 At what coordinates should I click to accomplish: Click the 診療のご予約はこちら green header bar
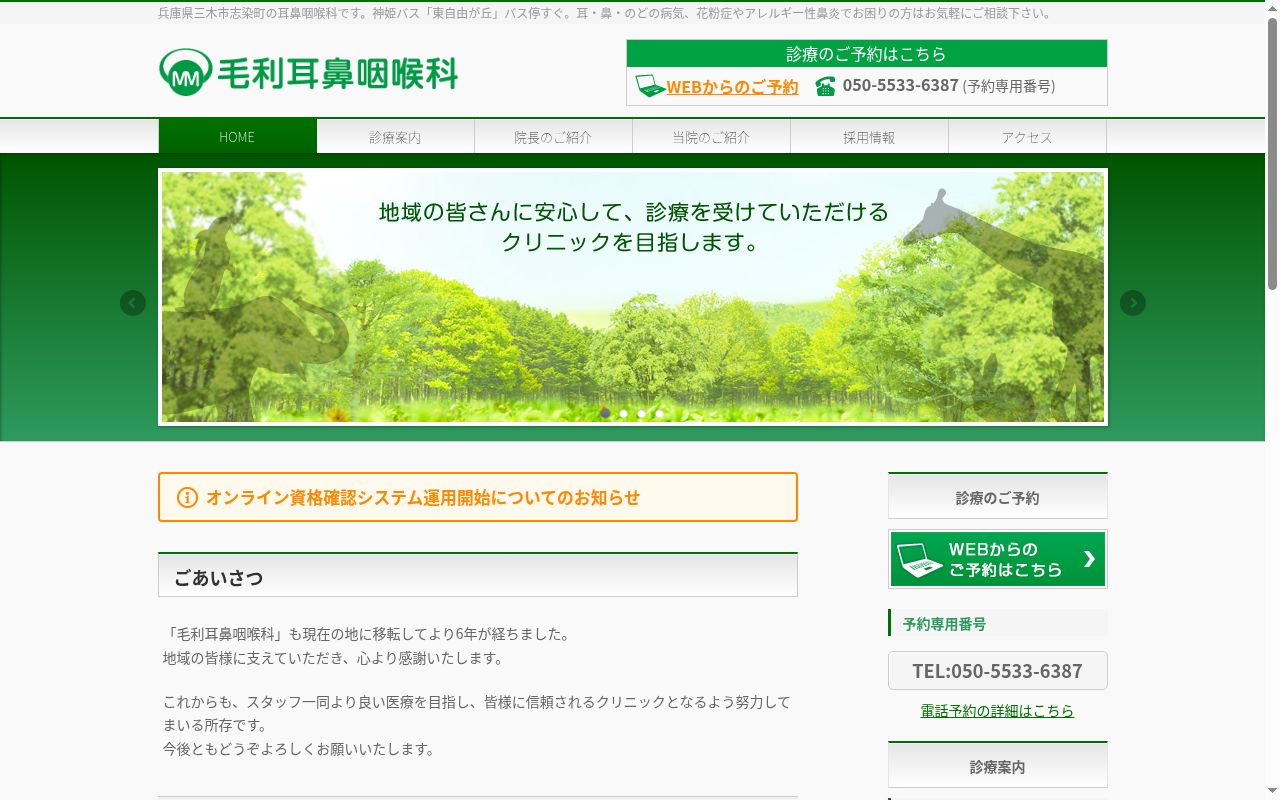pyautogui.click(x=867, y=54)
